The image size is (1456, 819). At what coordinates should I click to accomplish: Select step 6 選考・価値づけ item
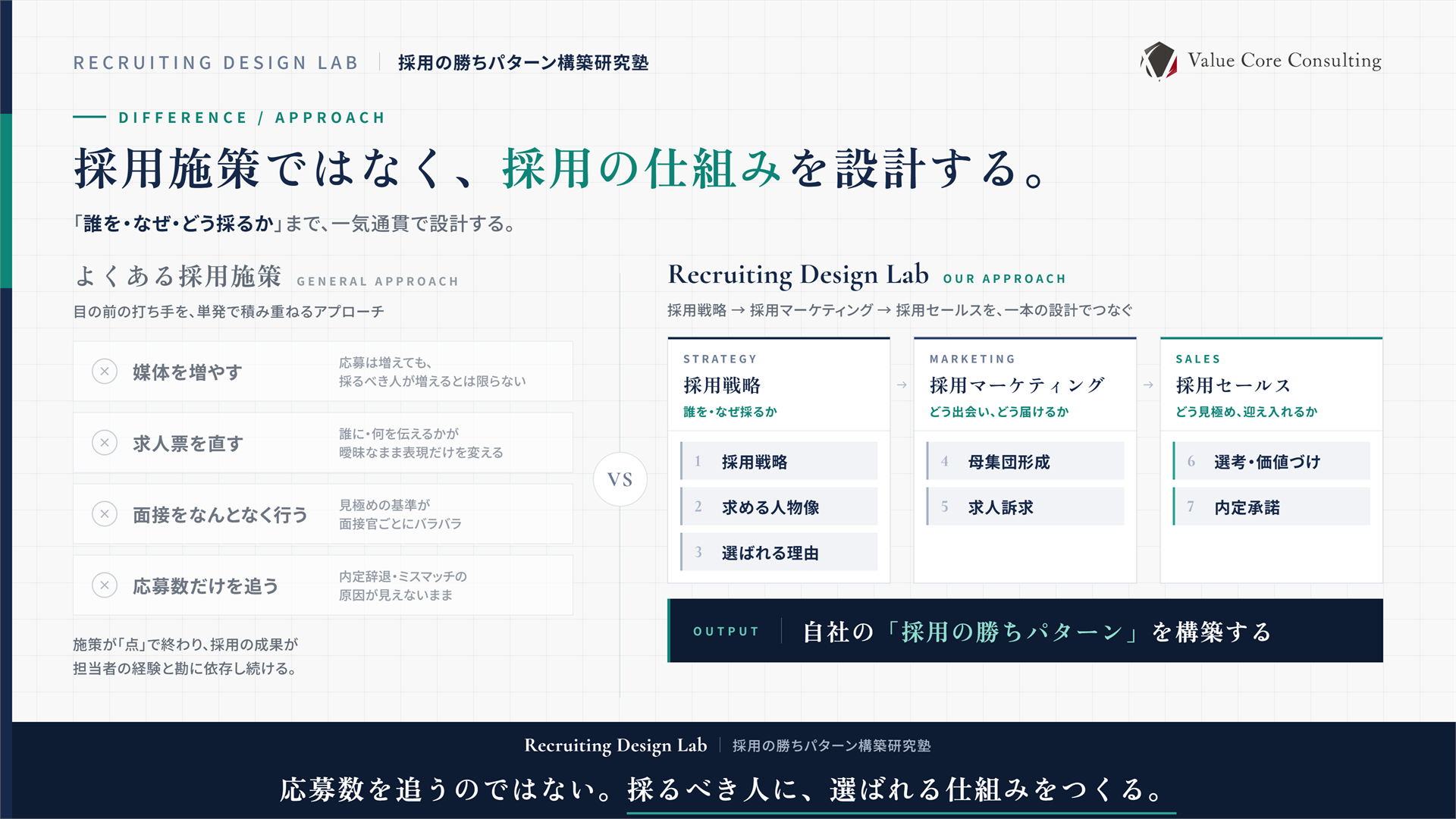pyautogui.click(x=1272, y=461)
